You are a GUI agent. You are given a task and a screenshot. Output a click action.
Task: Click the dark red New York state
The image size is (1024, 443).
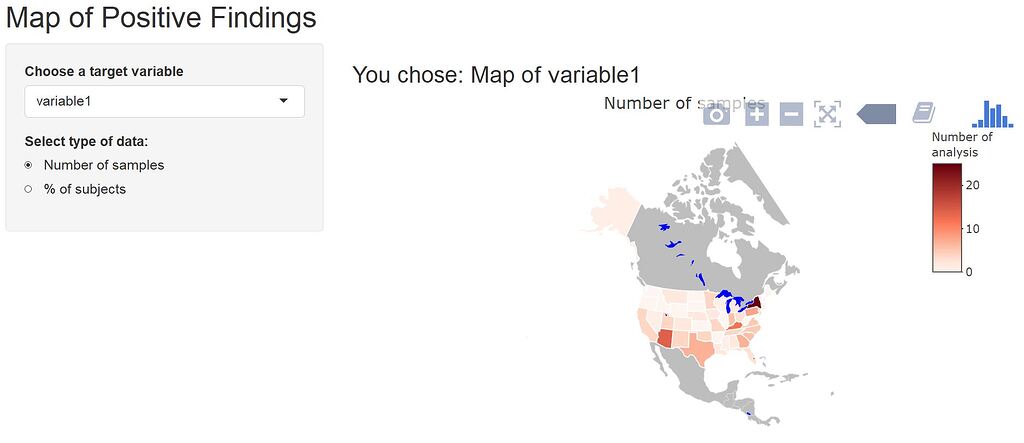click(x=753, y=303)
